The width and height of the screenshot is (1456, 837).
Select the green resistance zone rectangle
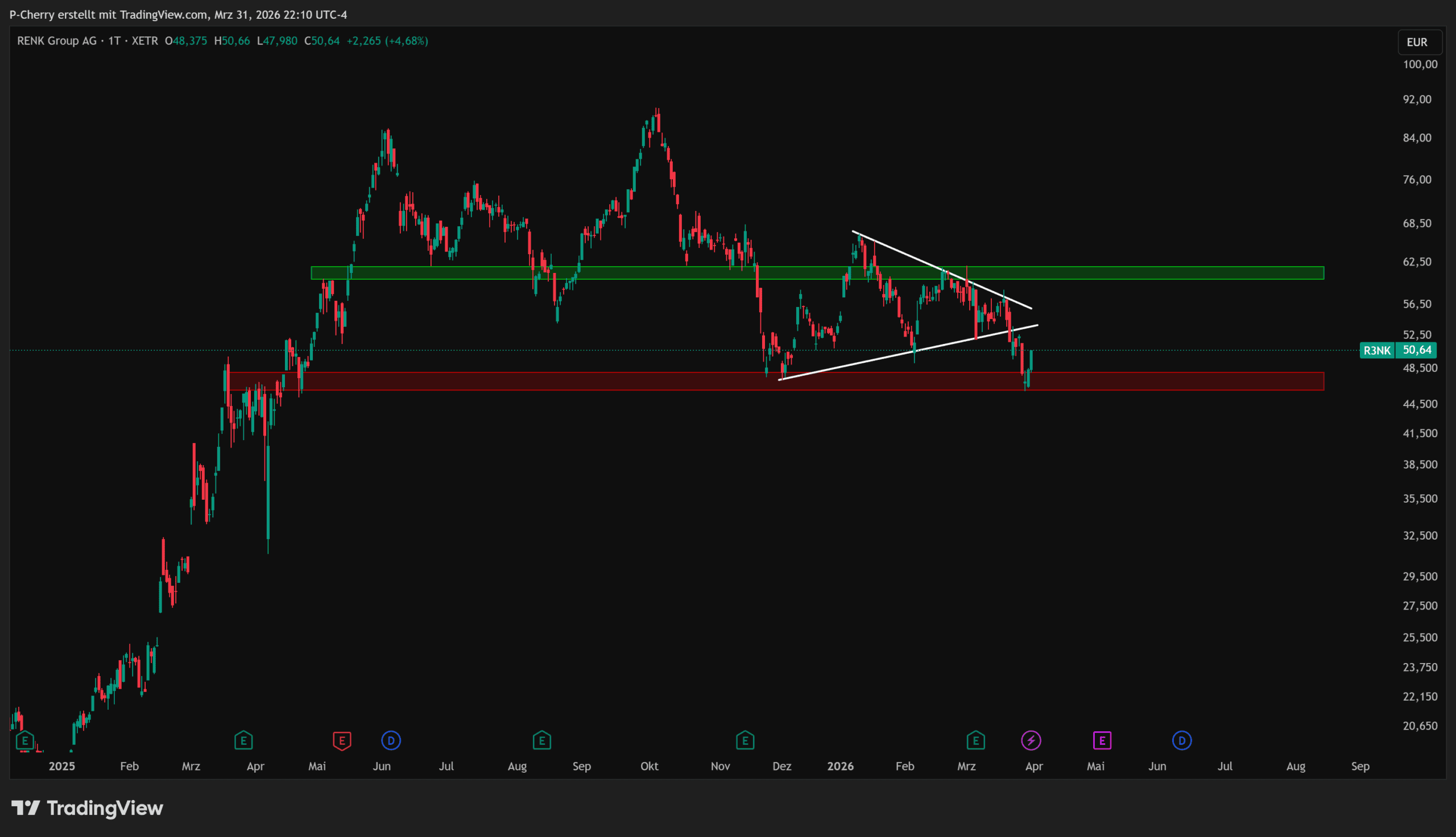[1149, 273]
